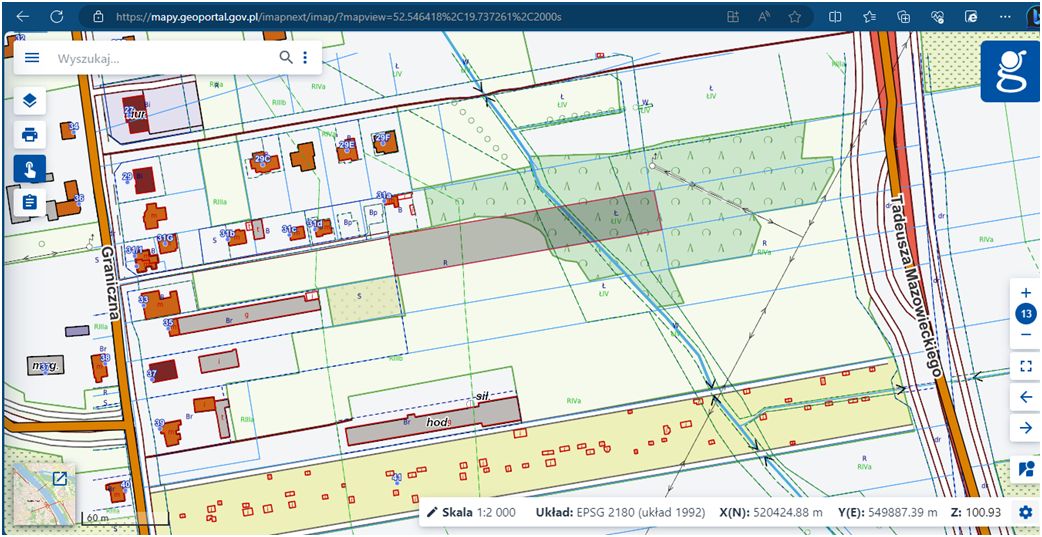The height and width of the screenshot is (537, 1042).
Task: Select building 29C on the map
Action: tap(264, 162)
